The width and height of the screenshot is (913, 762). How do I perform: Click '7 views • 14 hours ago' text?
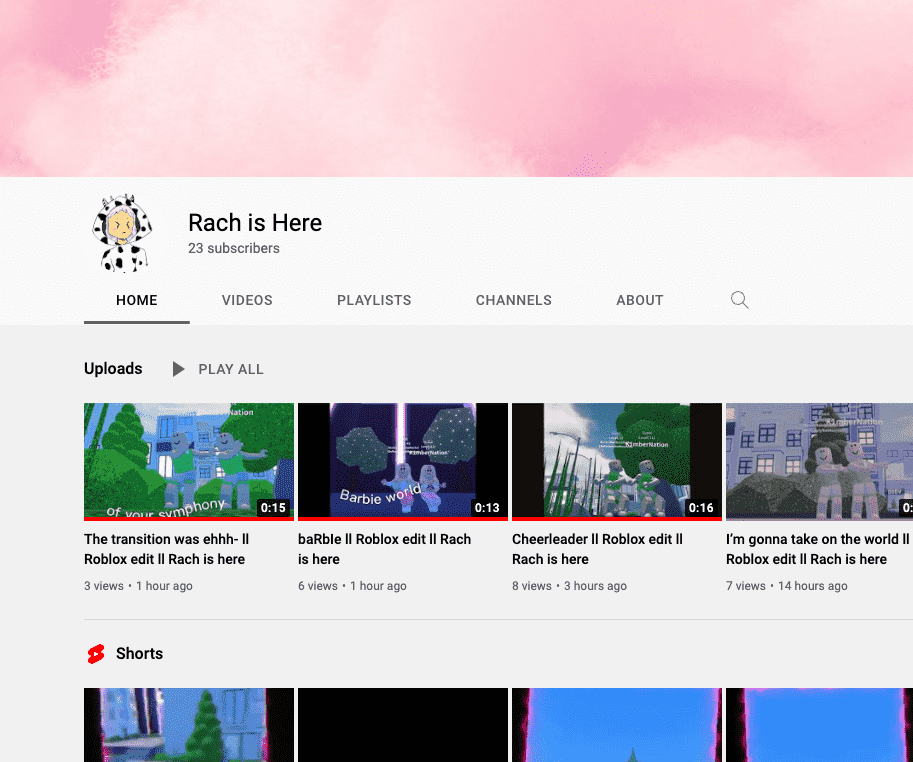[787, 586]
